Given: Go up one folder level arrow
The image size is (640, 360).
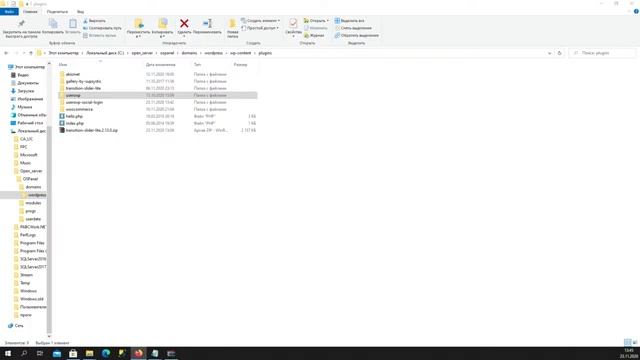Looking at the screenshot, I should (31, 53).
